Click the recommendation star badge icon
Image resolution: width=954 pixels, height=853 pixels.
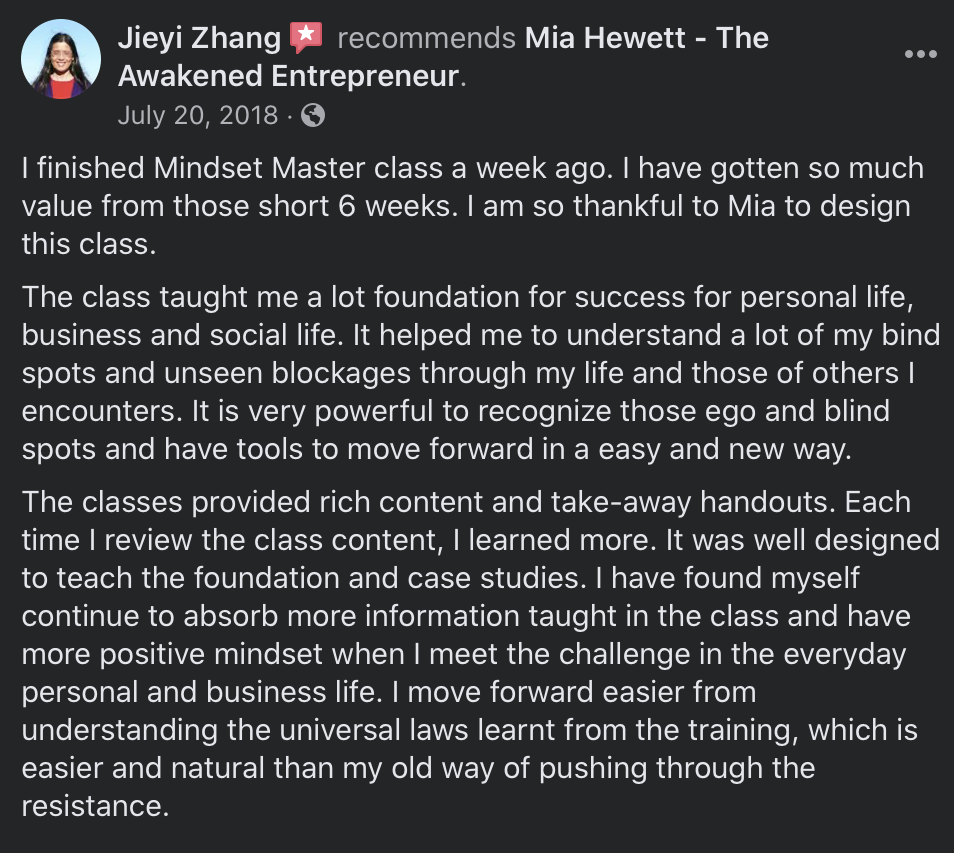[x=306, y=39]
